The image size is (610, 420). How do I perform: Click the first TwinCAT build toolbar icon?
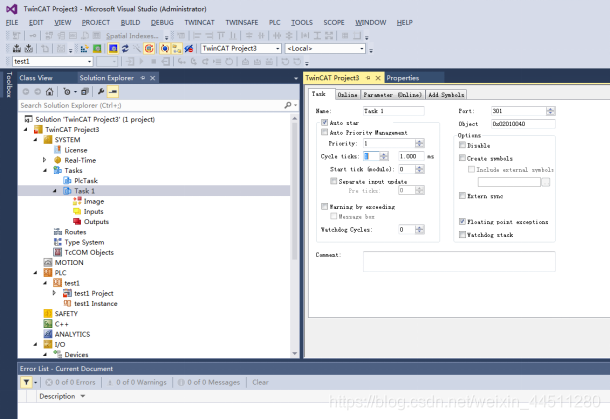(17, 49)
